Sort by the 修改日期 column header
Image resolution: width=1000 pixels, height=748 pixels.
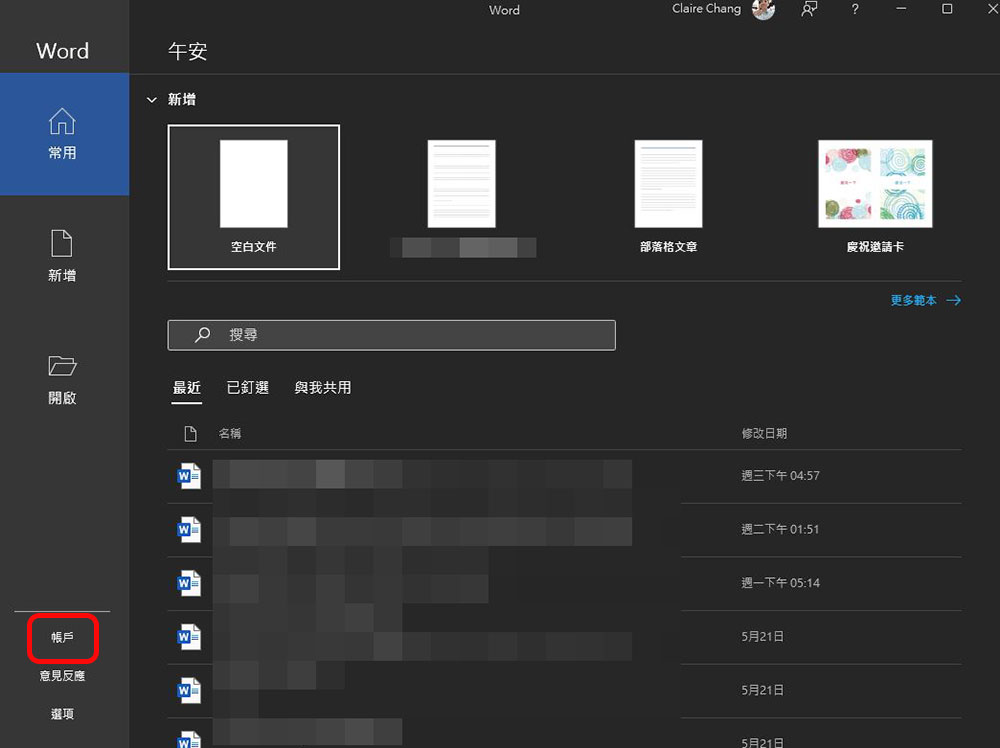coord(764,434)
